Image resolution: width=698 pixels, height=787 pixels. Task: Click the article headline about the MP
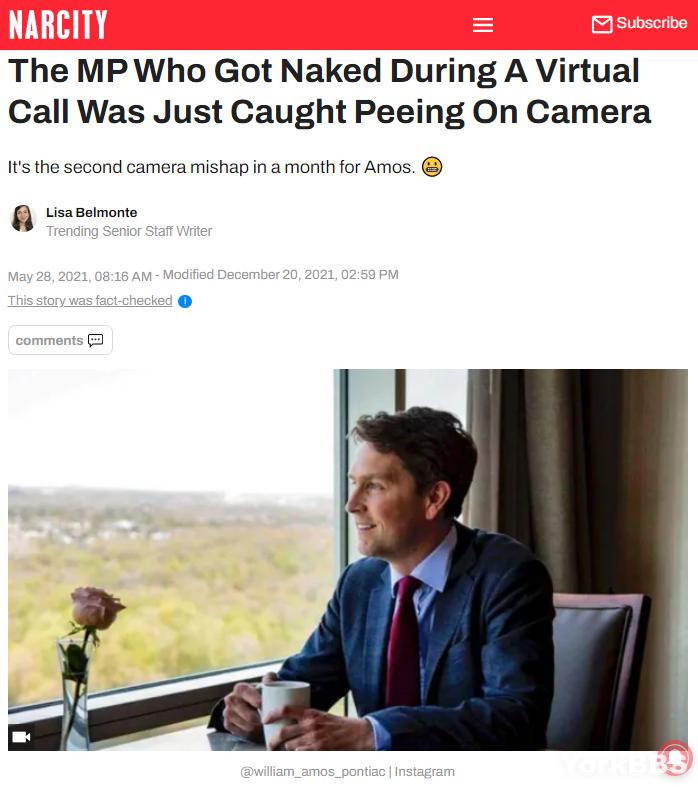(329, 91)
